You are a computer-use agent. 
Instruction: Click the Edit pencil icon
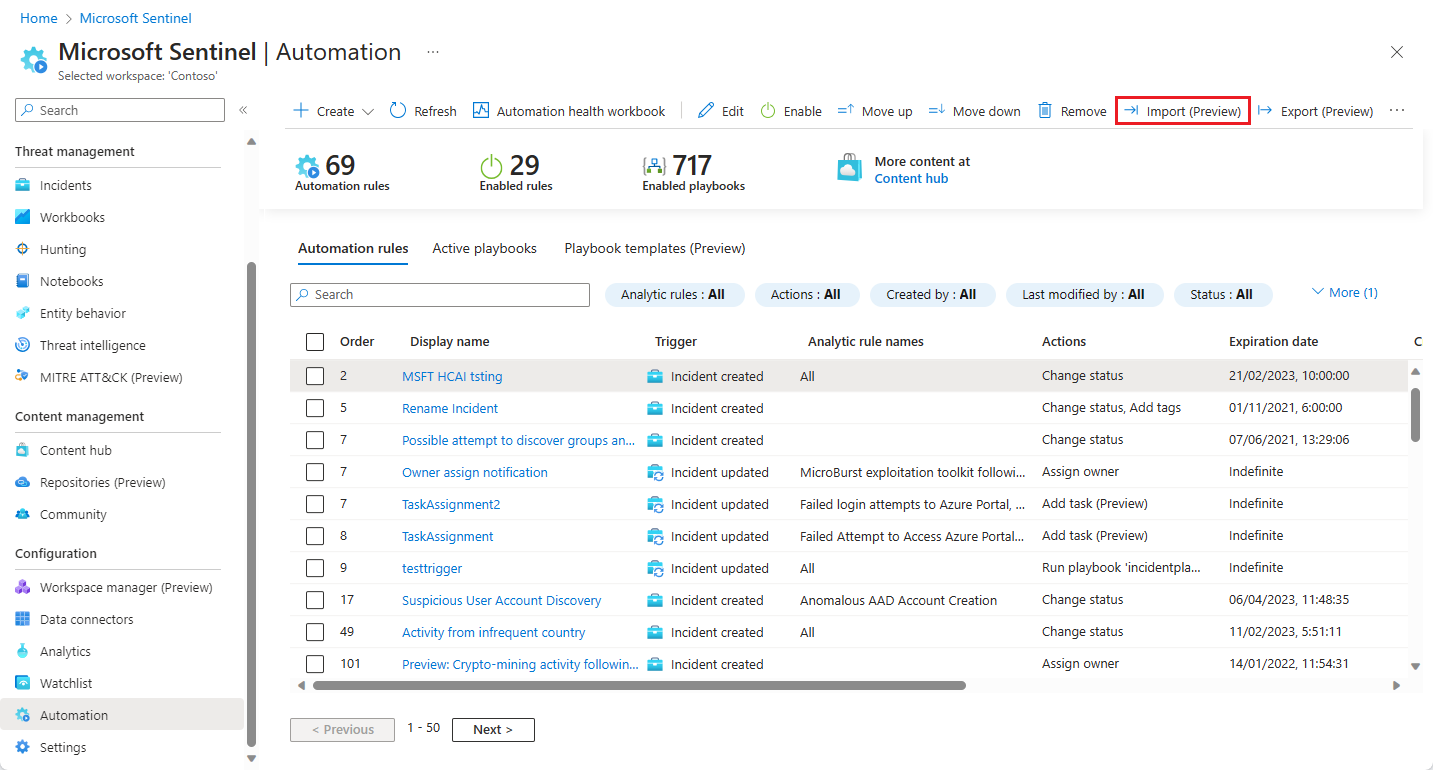[x=706, y=111]
